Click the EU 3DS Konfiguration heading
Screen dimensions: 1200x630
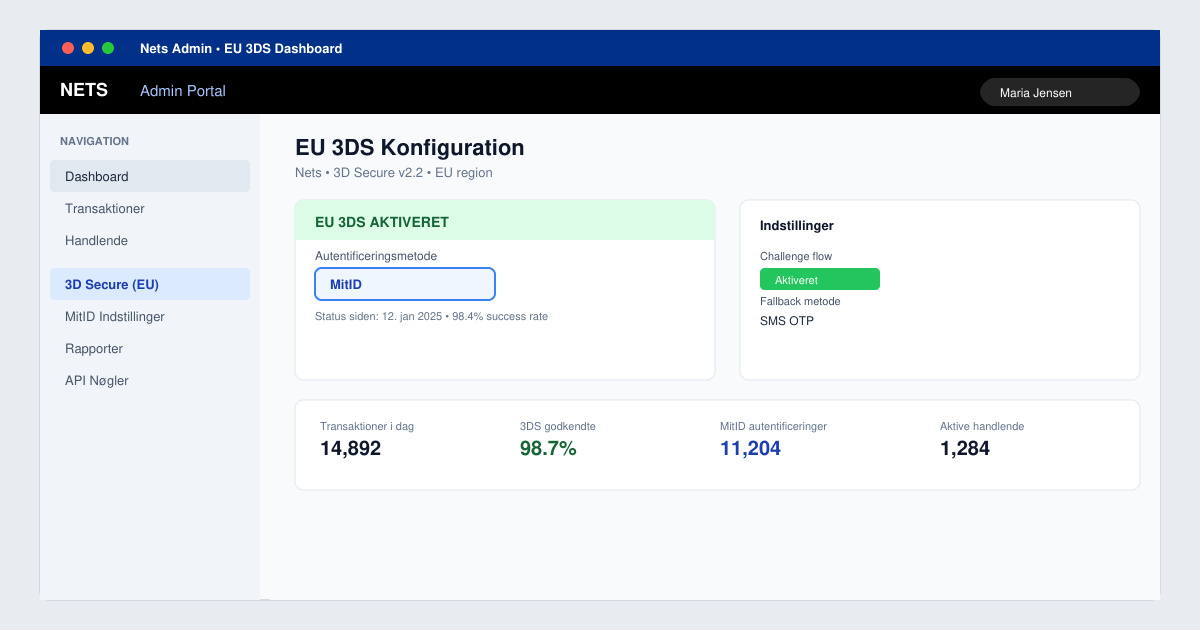point(410,147)
